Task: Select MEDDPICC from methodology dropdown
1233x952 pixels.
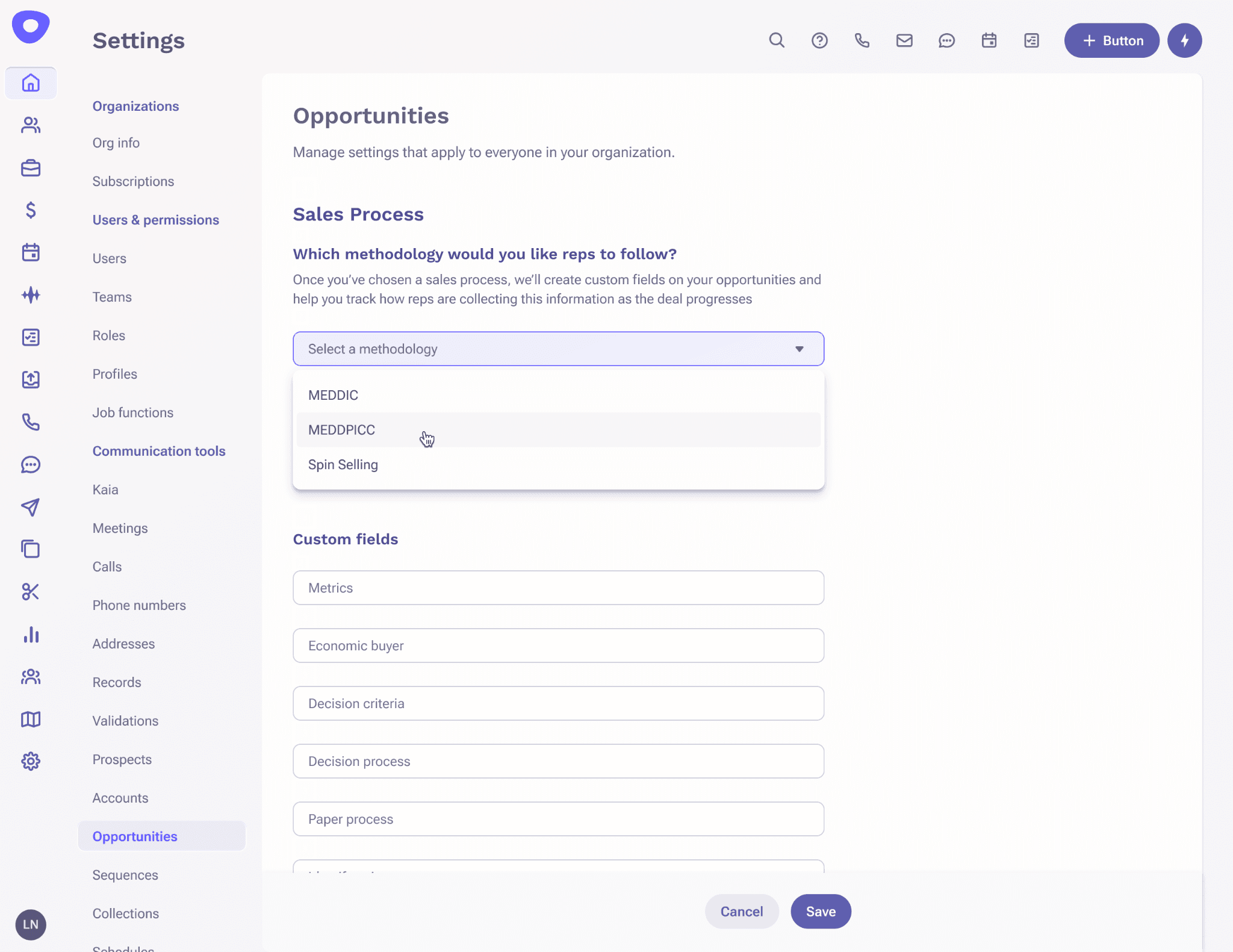Action: point(341,429)
